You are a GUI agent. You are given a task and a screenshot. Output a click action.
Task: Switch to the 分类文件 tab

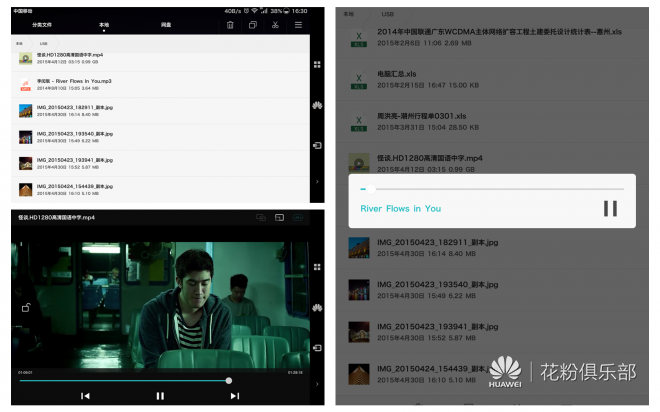pyautogui.click(x=42, y=25)
